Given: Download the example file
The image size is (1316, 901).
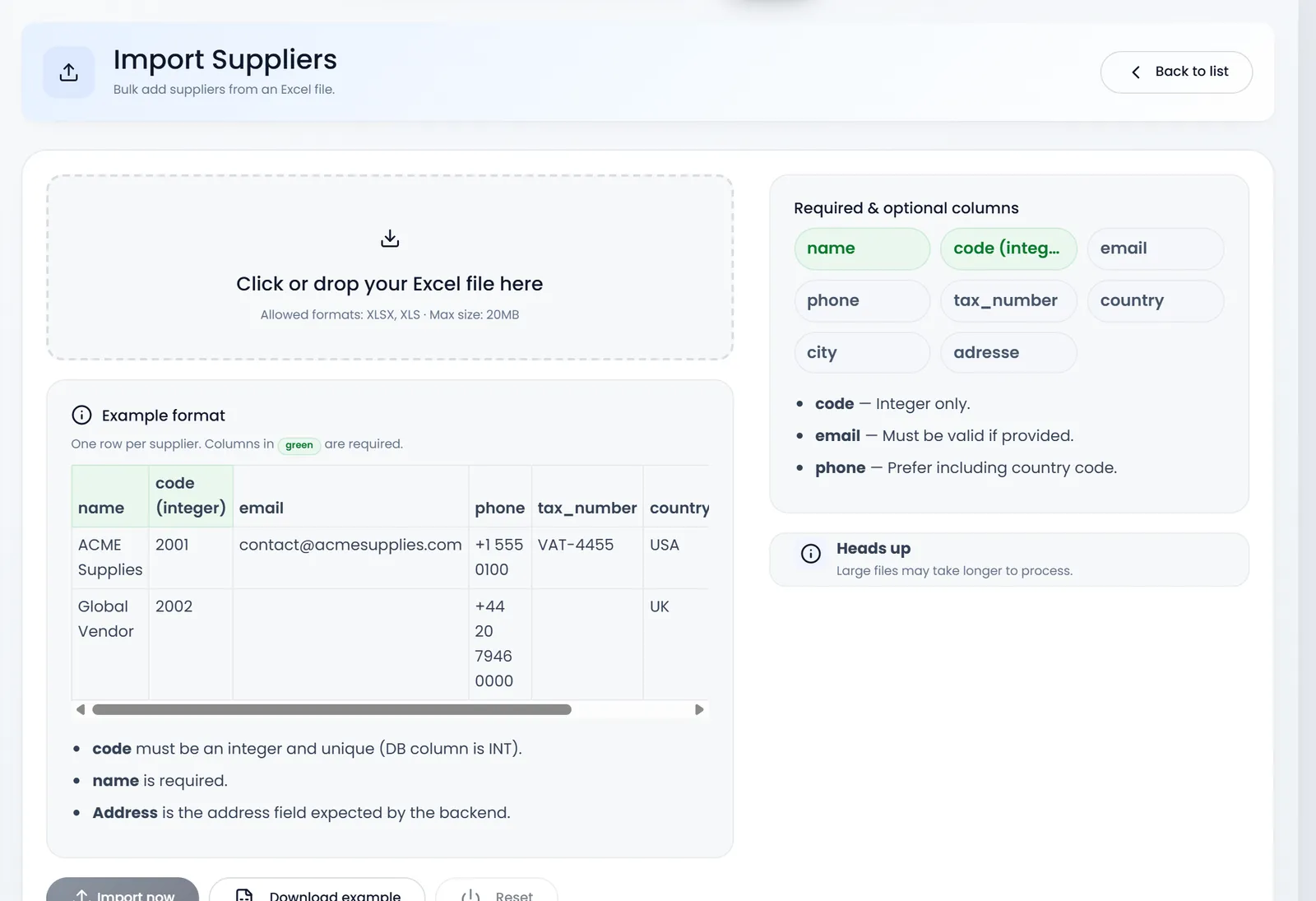Looking at the screenshot, I should point(317,890).
